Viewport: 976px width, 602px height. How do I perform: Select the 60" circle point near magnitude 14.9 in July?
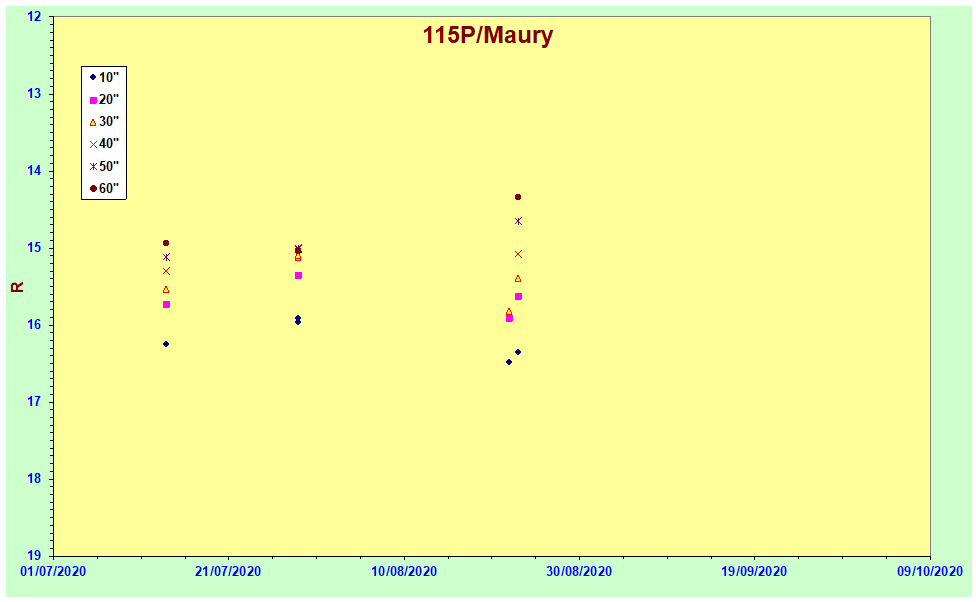point(166,243)
